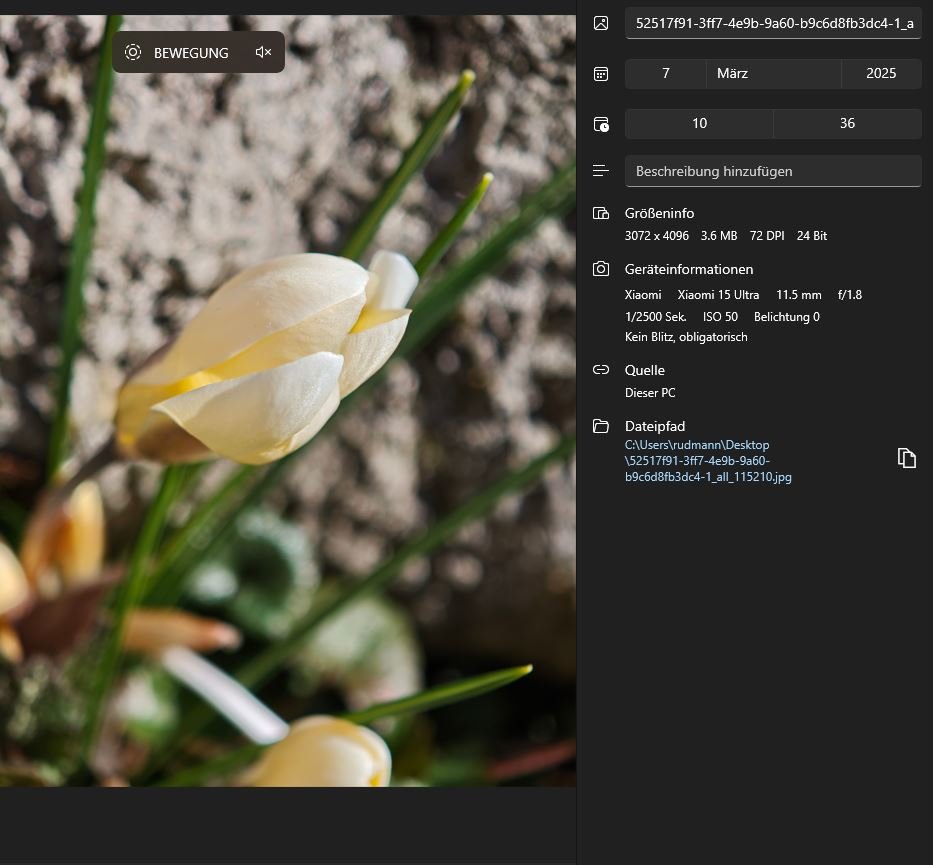Open the month field showing März

coord(773,74)
